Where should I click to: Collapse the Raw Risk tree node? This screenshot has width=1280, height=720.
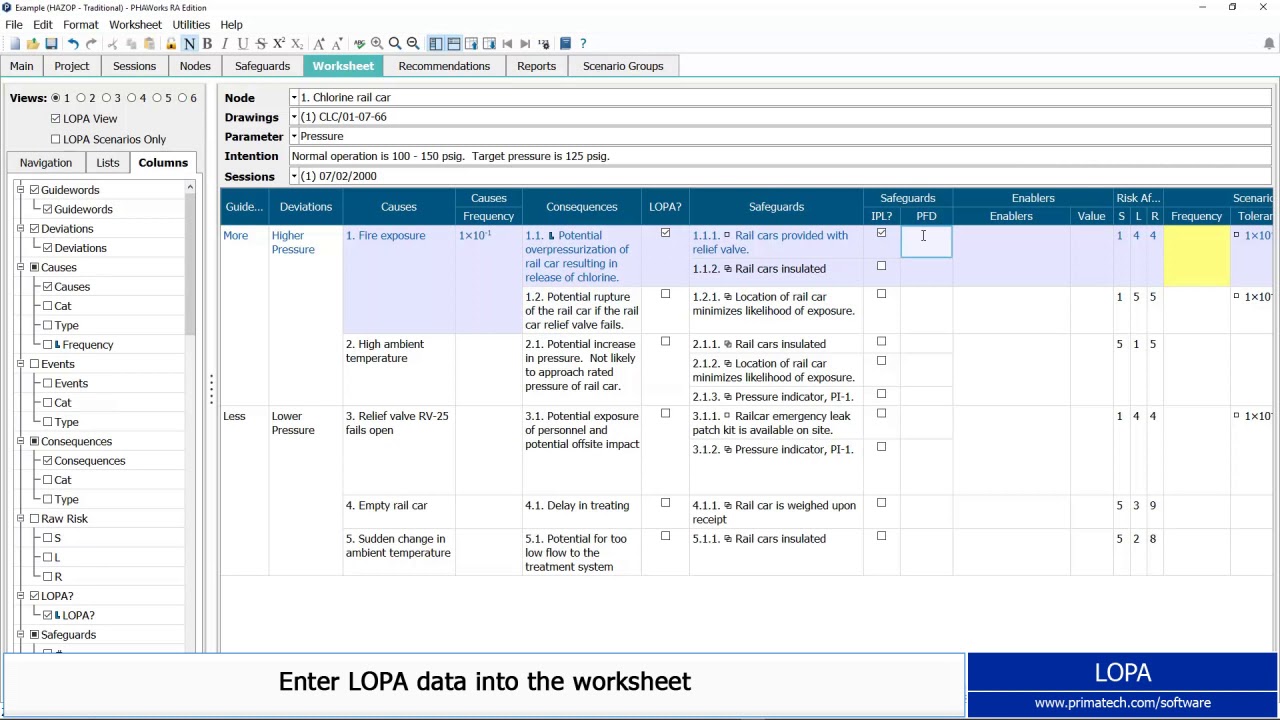[x=21, y=519]
